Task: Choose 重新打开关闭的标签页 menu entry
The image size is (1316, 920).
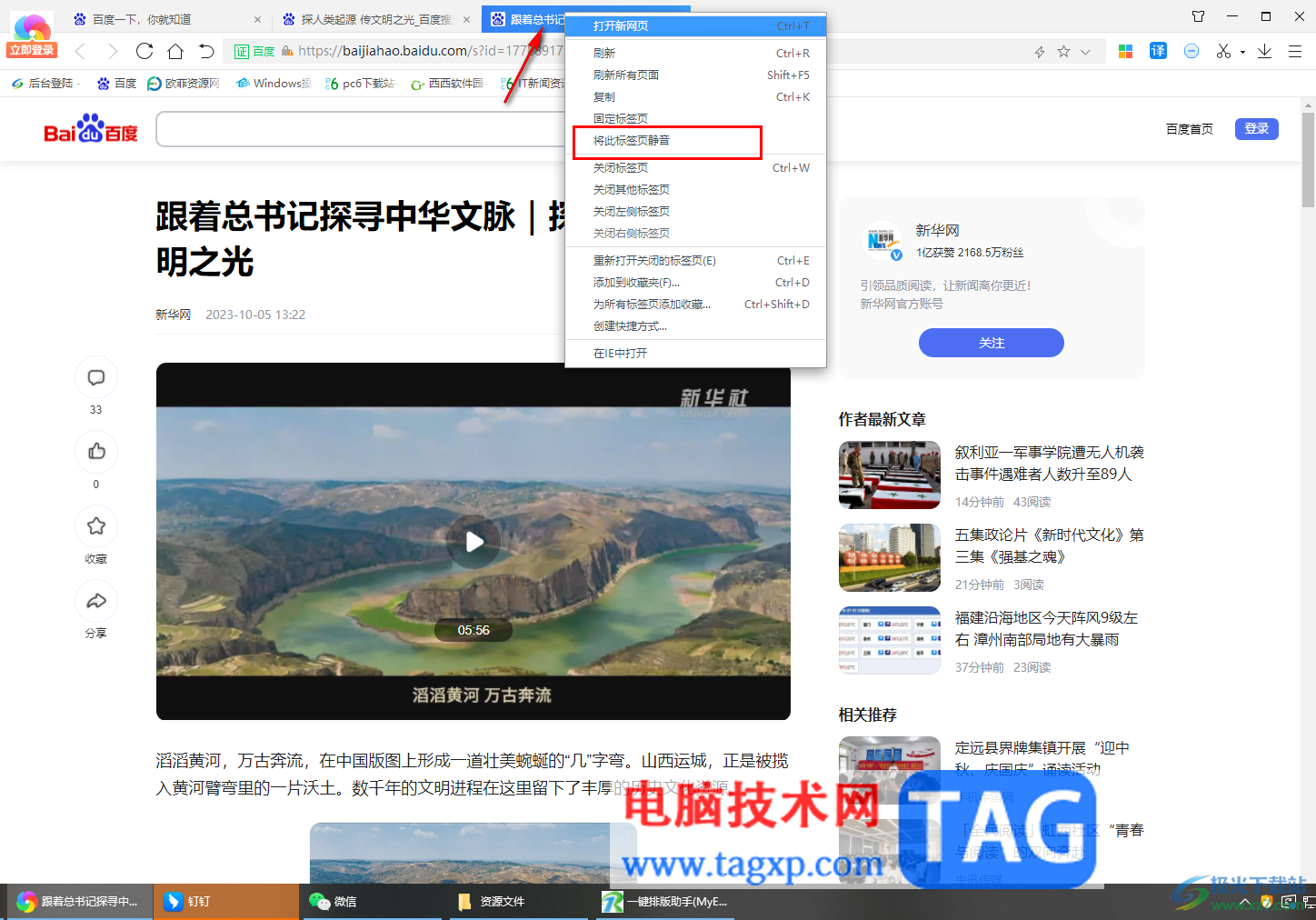Action: point(695,261)
